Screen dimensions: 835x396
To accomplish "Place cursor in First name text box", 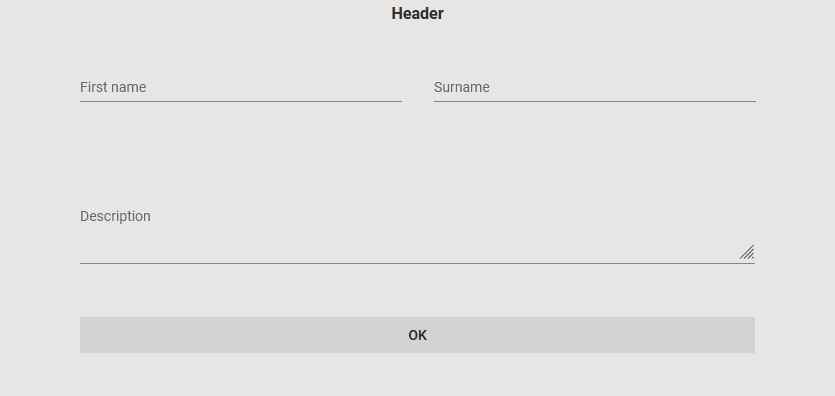I will (x=241, y=87).
